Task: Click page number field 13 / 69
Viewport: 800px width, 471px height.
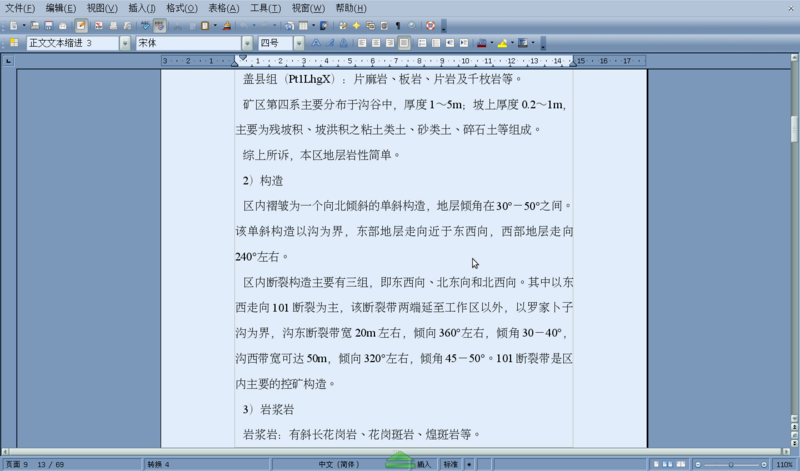Action: 51,464
